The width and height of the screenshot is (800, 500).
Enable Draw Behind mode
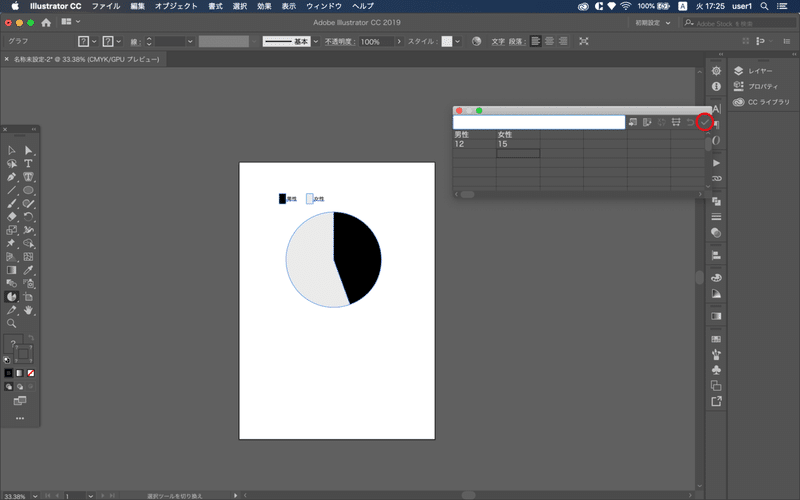19,387
